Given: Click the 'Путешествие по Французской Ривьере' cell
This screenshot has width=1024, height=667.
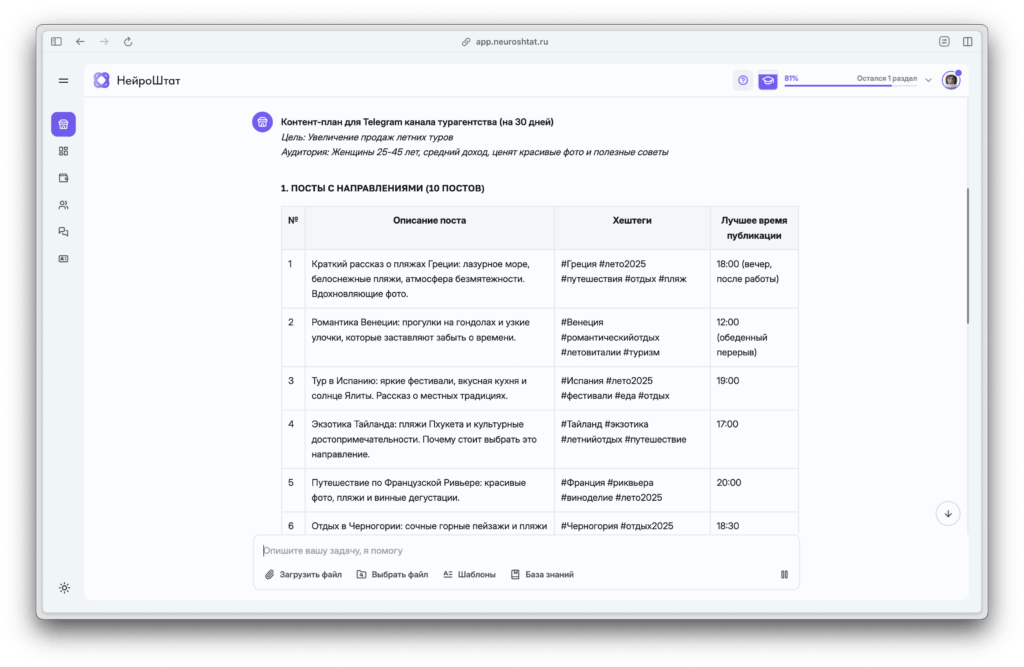Looking at the screenshot, I should pos(429,490).
